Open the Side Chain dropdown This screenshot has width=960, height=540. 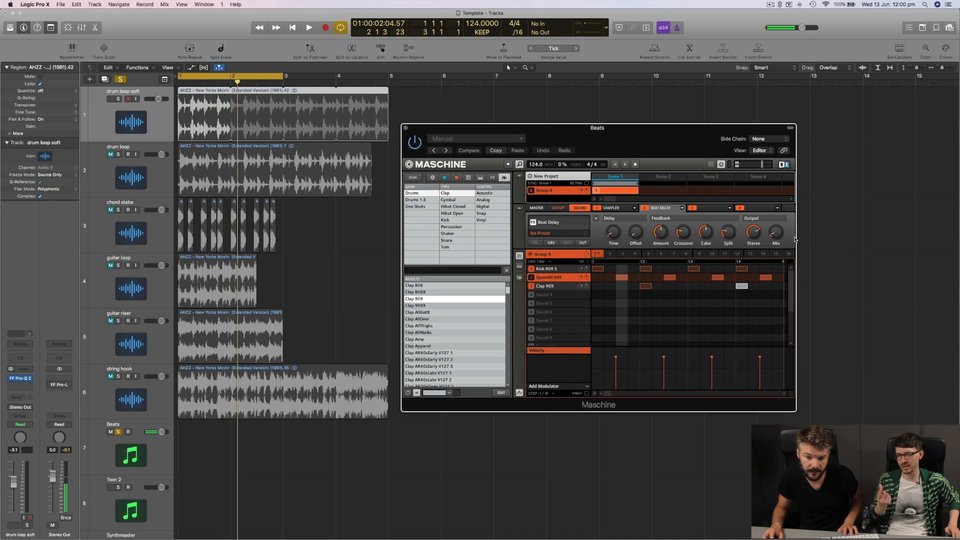770,139
